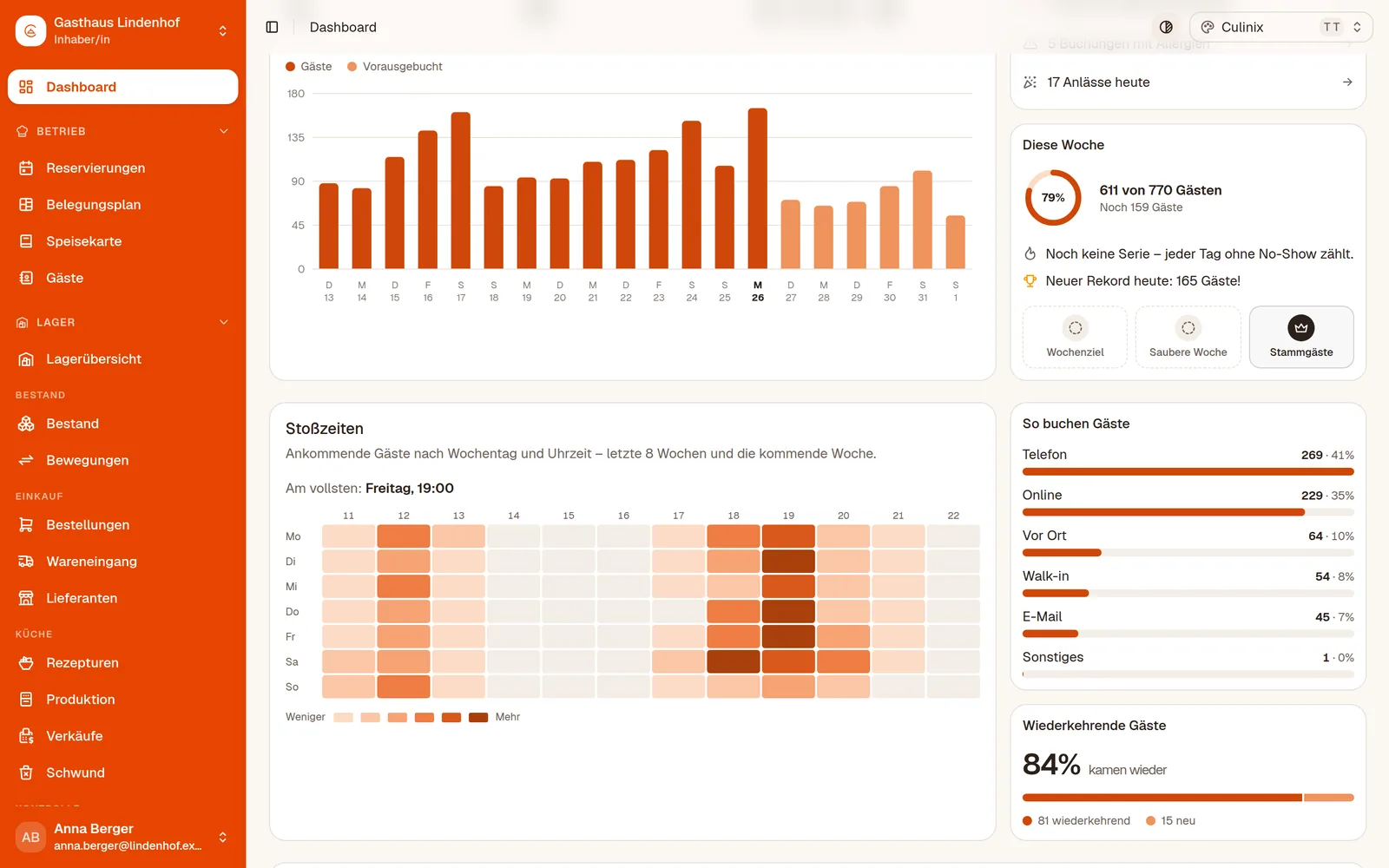Viewport: 1389px width, 868px height.
Task: Click the Bestellungen cart icon
Action: (26, 525)
